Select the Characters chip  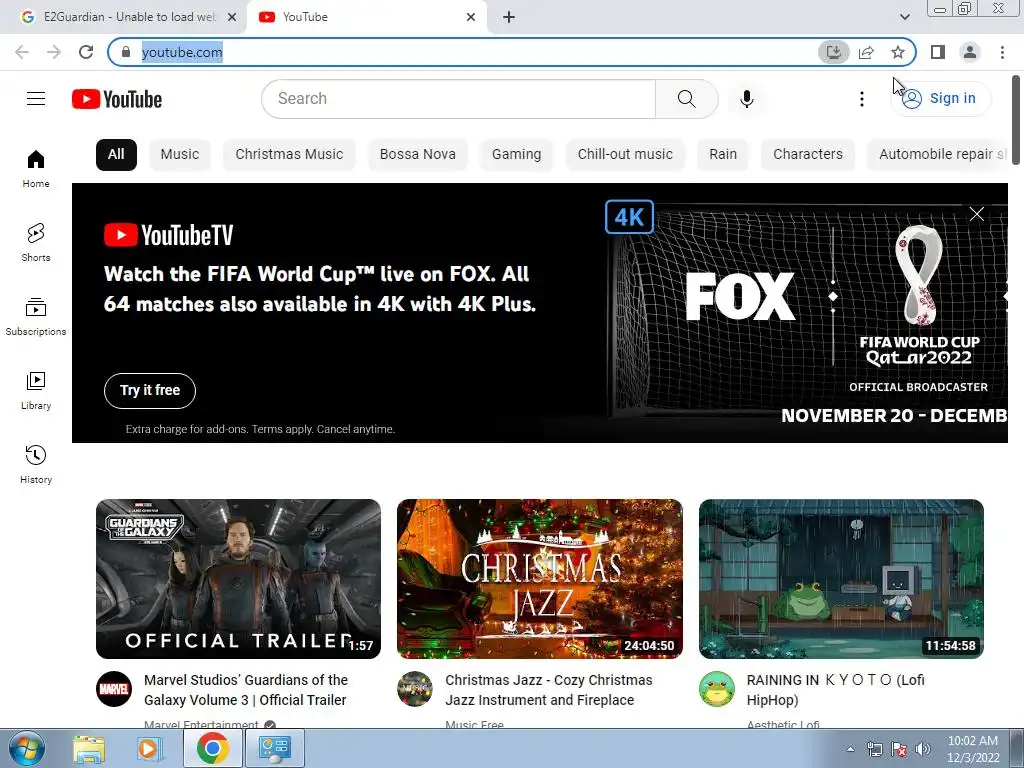point(808,155)
